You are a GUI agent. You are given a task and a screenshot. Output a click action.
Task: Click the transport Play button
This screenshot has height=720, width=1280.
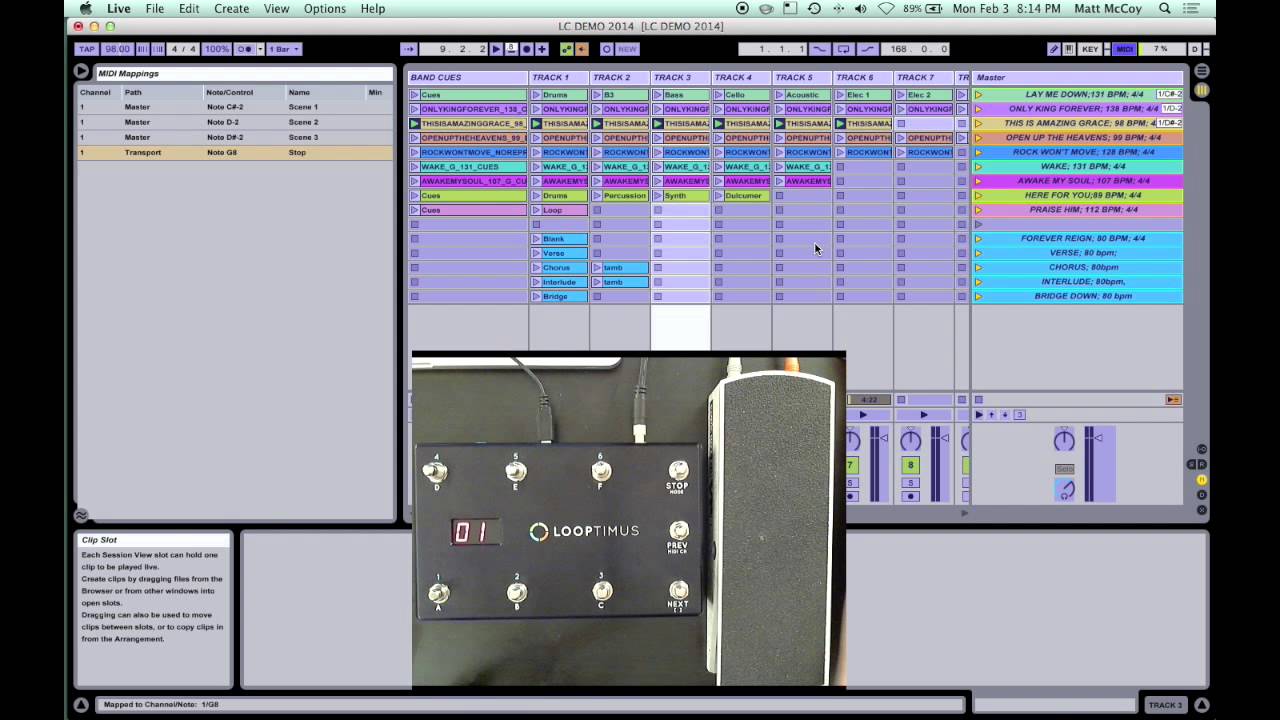point(498,49)
